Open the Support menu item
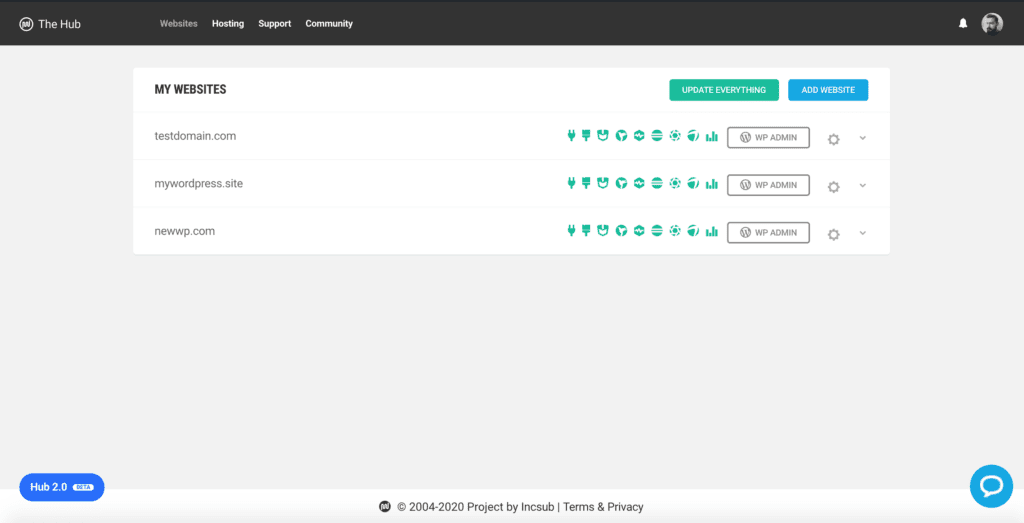The width and height of the screenshot is (1024, 523). [x=274, y=24]
